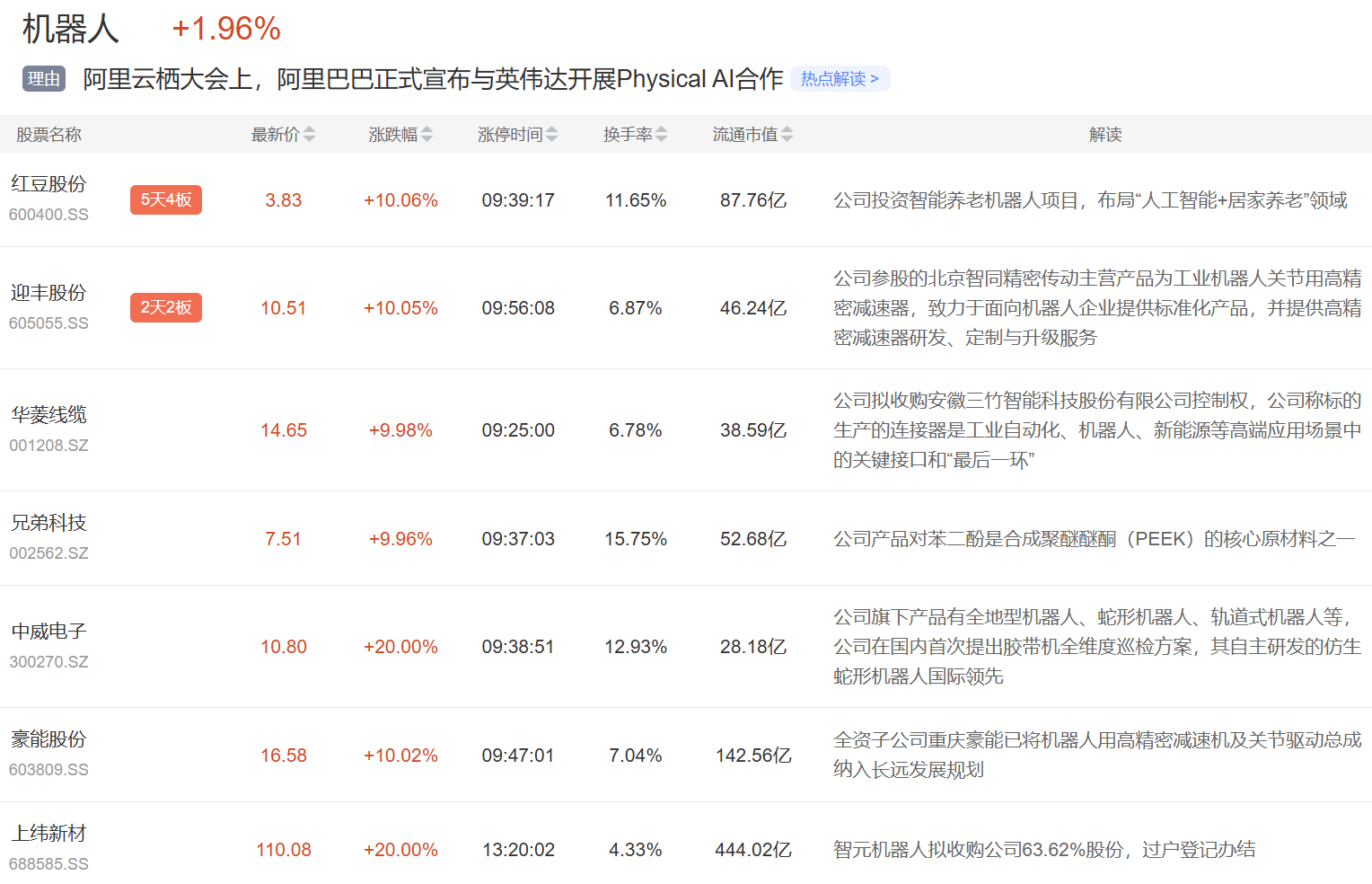Click the 机器人 sector title
The height and width of the screenshot is (884, 1372).
pyautogui.click(x=70, y=29)
